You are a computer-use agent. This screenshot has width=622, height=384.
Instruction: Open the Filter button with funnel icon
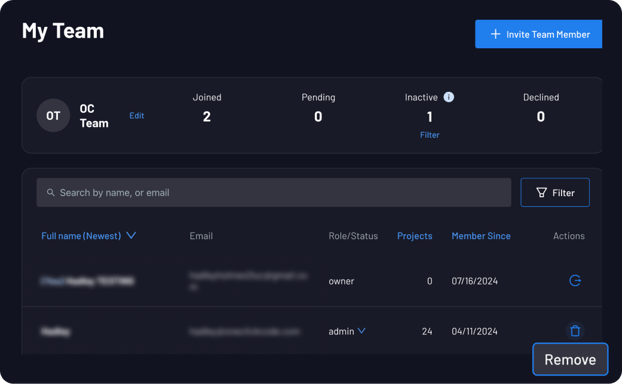point(555,192)
